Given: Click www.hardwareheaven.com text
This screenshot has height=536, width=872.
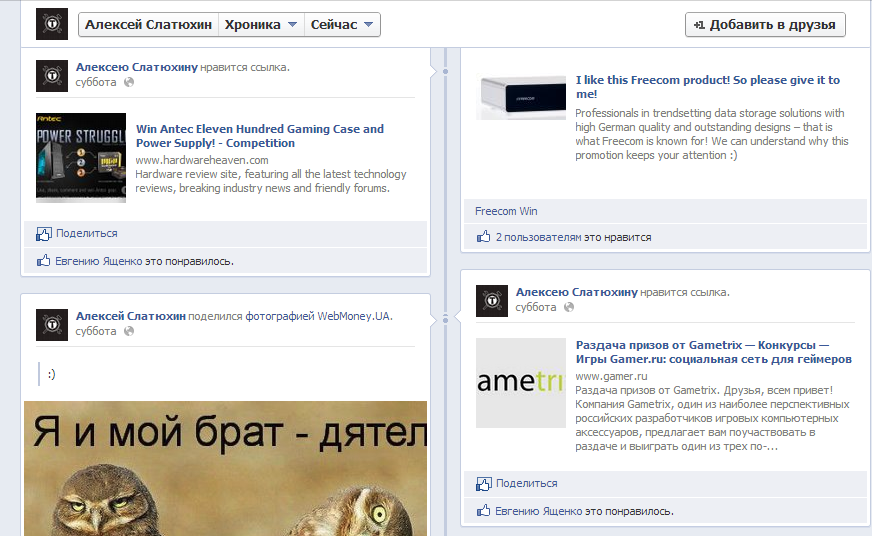Looking at the screenshot, I should tap(202, 160).
